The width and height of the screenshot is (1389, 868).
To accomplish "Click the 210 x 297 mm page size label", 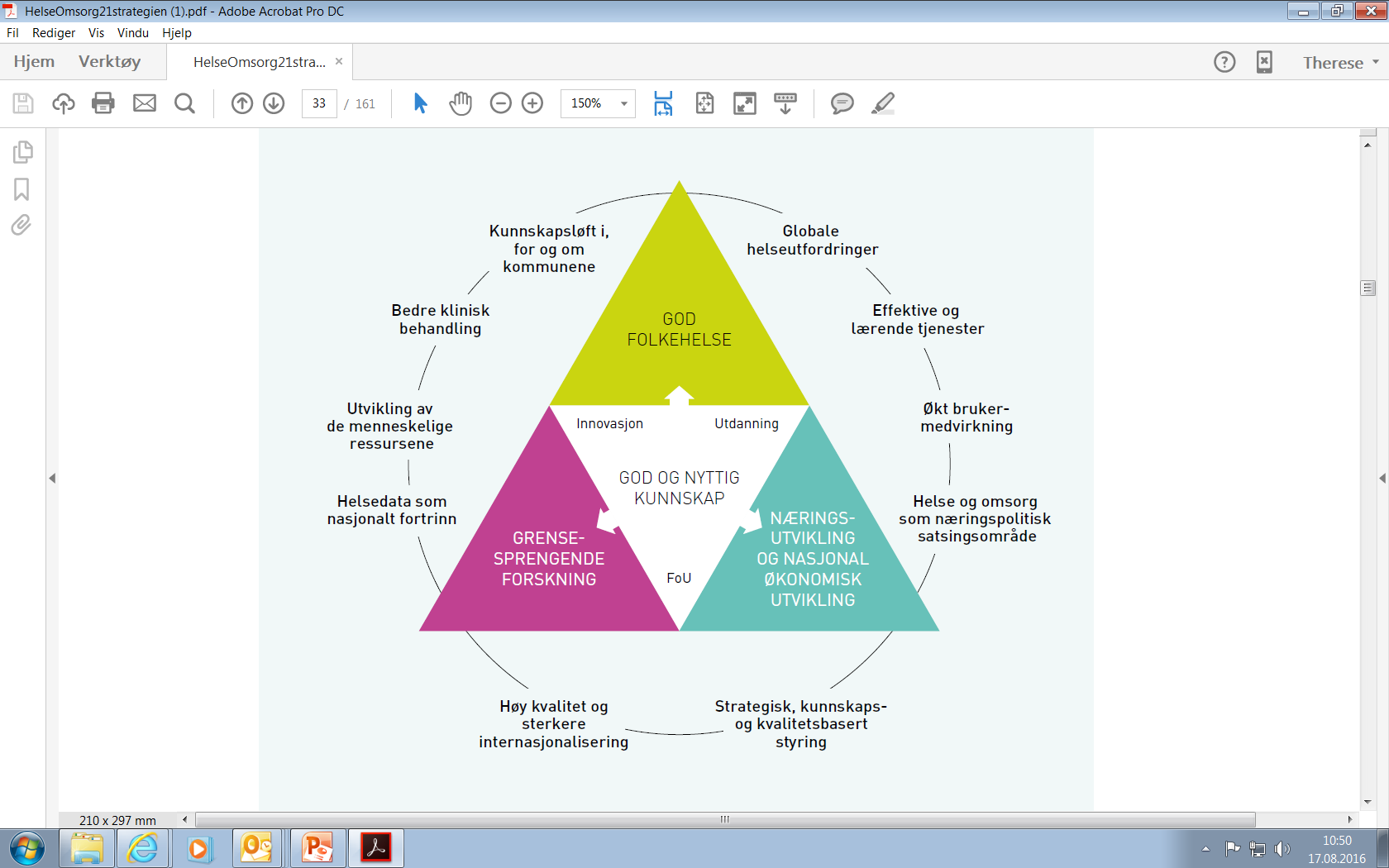I will 117,820.
